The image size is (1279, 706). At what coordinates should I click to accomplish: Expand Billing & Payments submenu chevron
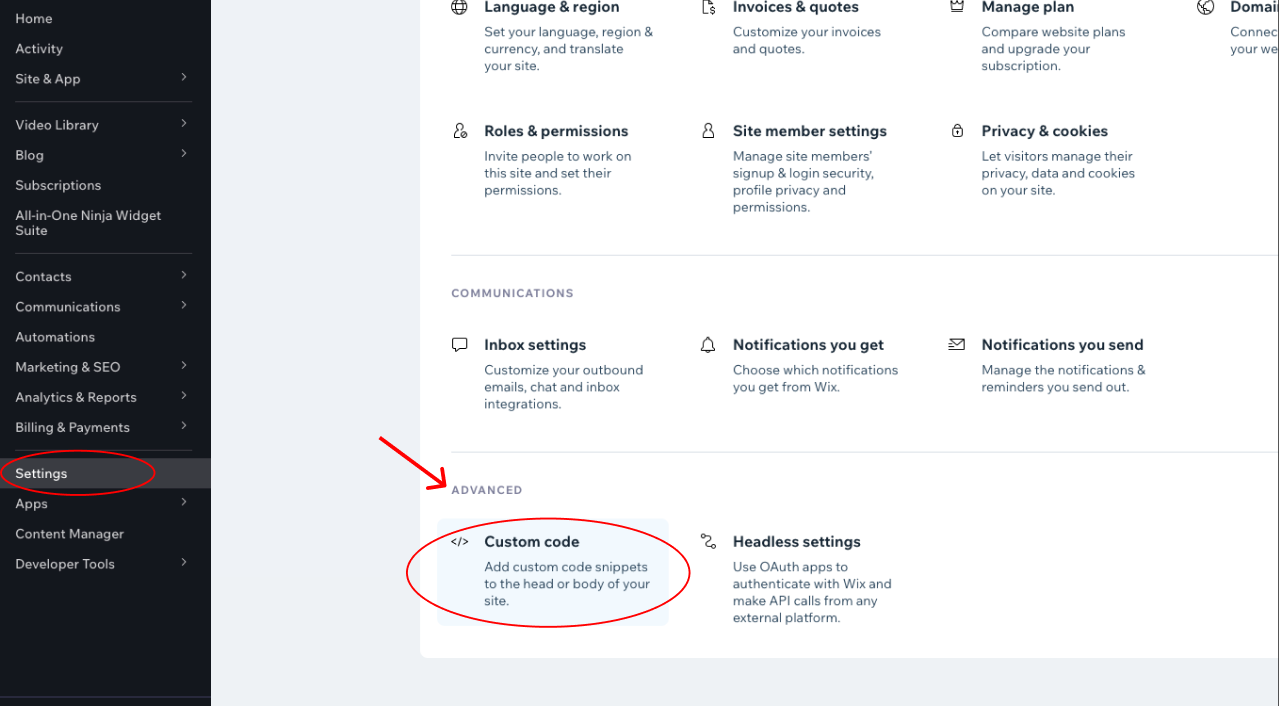pyautogui.click(x=184, y=426)
